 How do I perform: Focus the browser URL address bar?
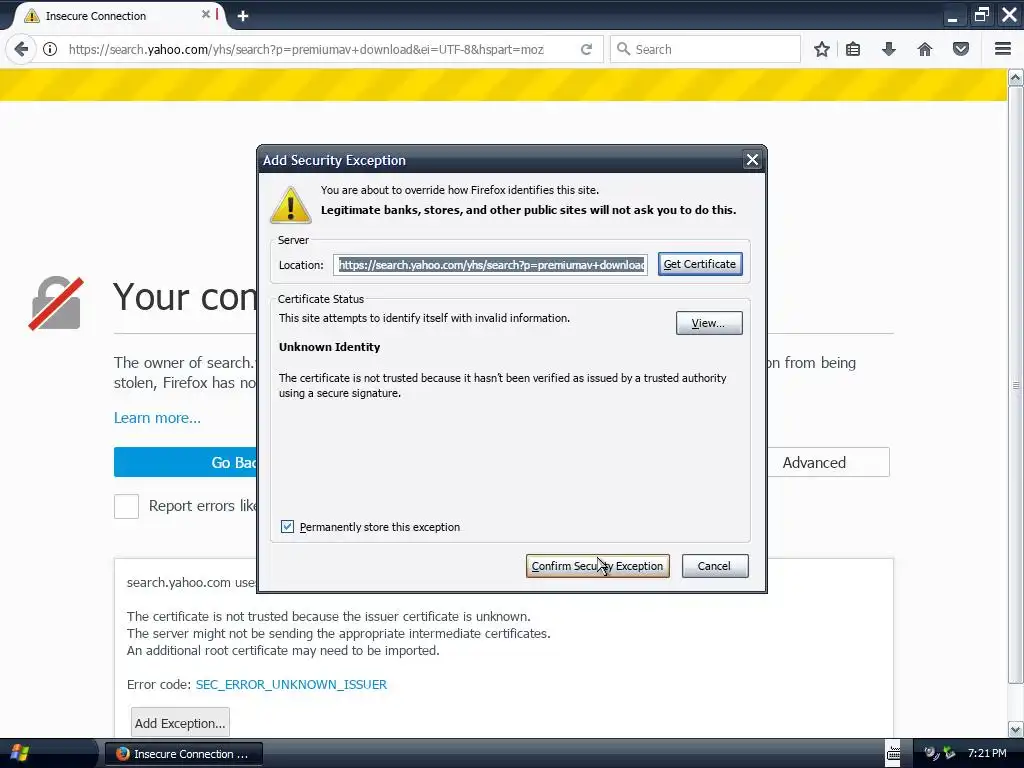(x=306, y=49)
